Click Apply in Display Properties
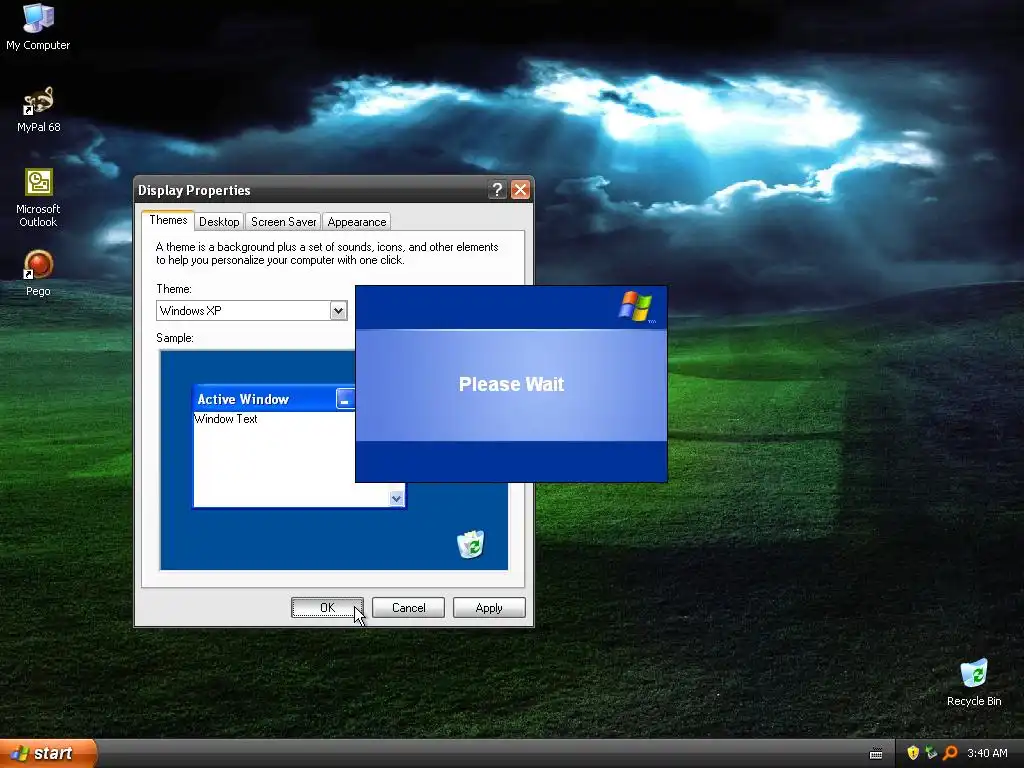This screenshot has width=1024, height=768. tap(489, 608)
